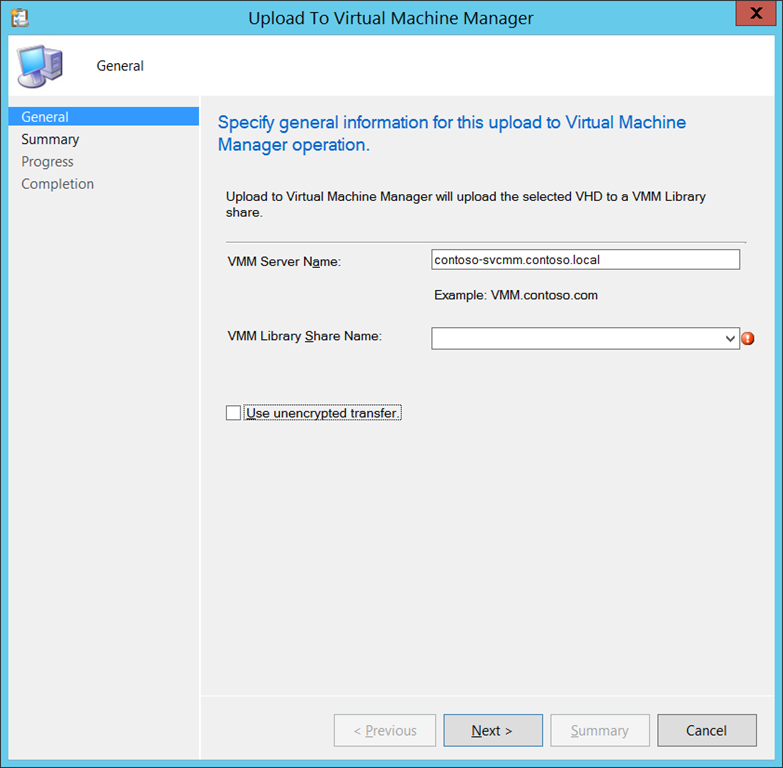Enable the Use unencrypted transfer checkbox
This screenshot has width=783, height=768.
coord(234,413)
